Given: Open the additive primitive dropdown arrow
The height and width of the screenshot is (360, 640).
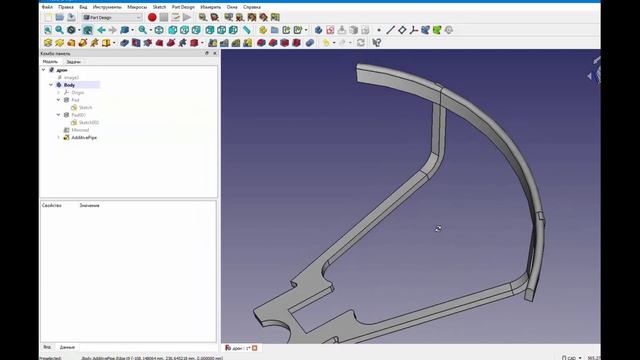Looking at the screenshot, I should (x=114, y=43).
